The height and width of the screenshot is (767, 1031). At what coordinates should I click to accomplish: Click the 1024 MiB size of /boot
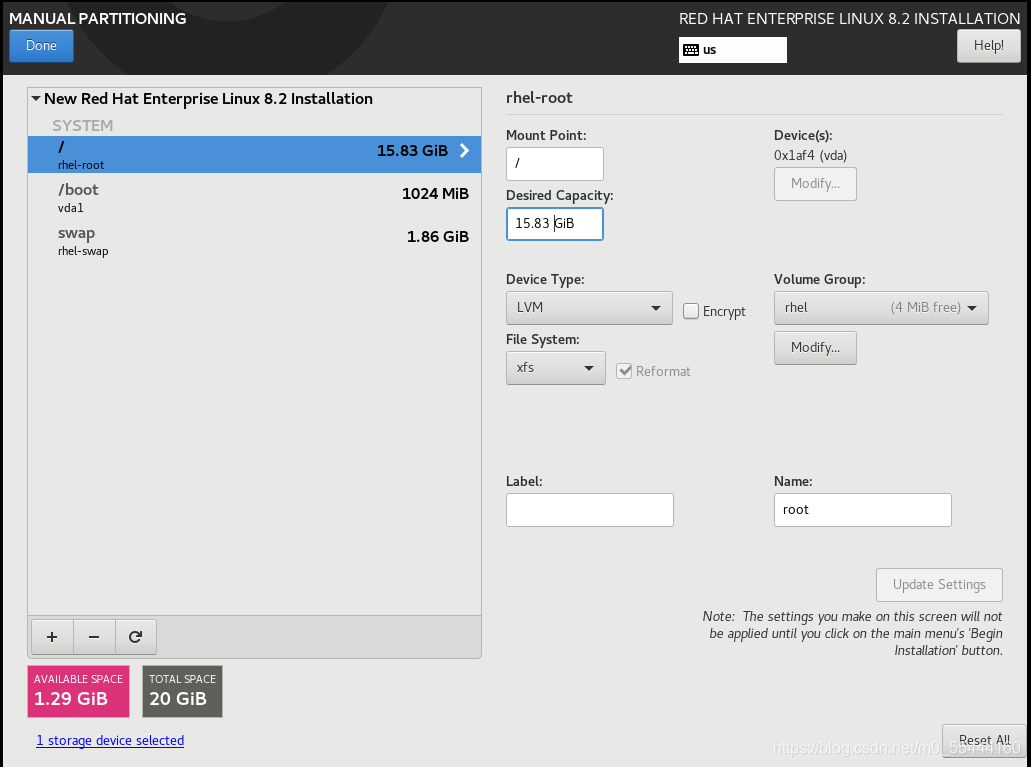(x=435, y=194)
